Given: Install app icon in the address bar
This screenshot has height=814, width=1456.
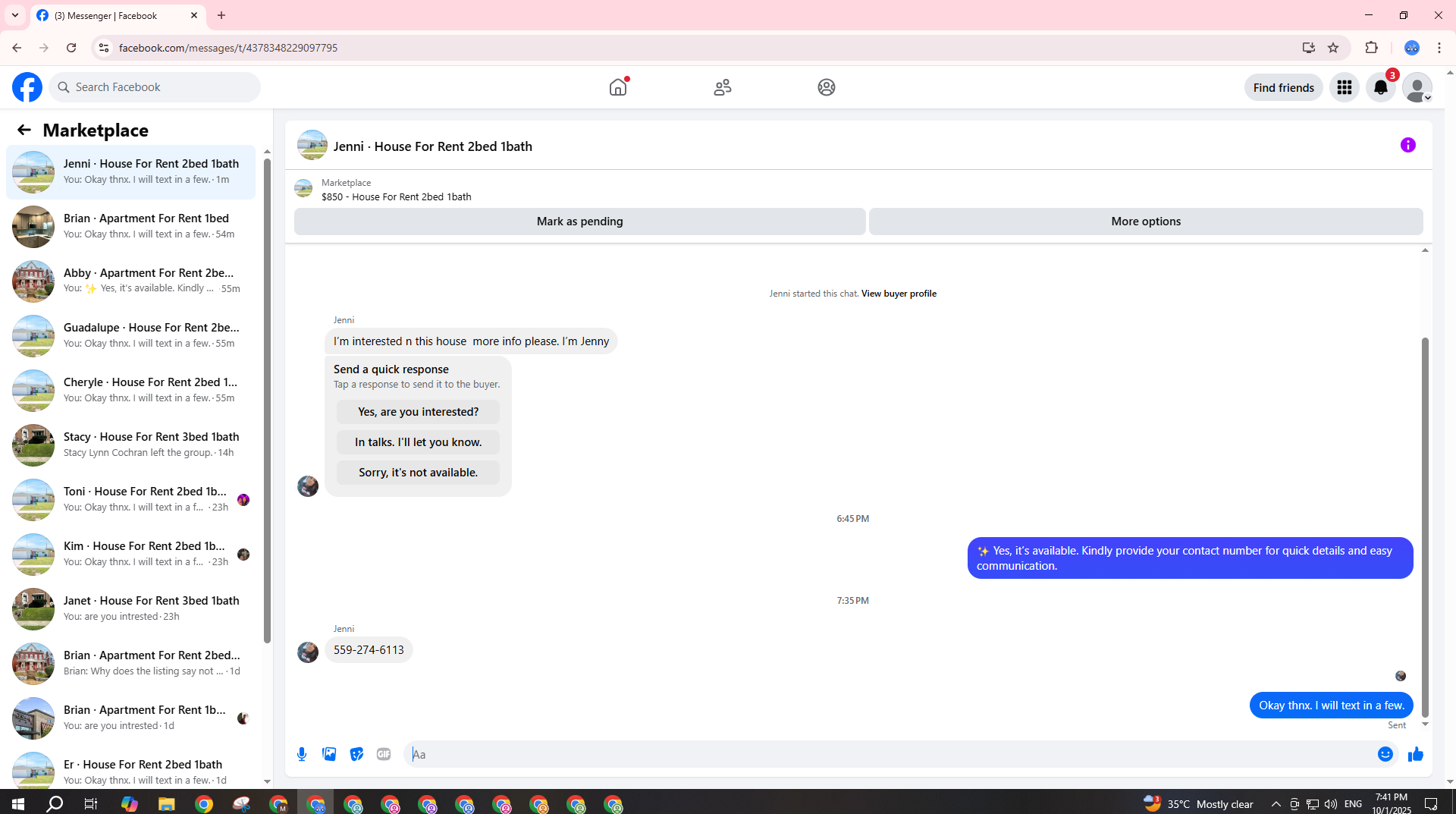Looking at the screenshot, I should [x=1309, y=48].
